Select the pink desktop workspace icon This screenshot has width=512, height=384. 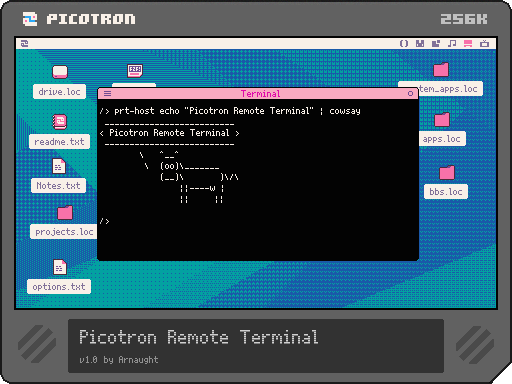(x=468, y=44)
